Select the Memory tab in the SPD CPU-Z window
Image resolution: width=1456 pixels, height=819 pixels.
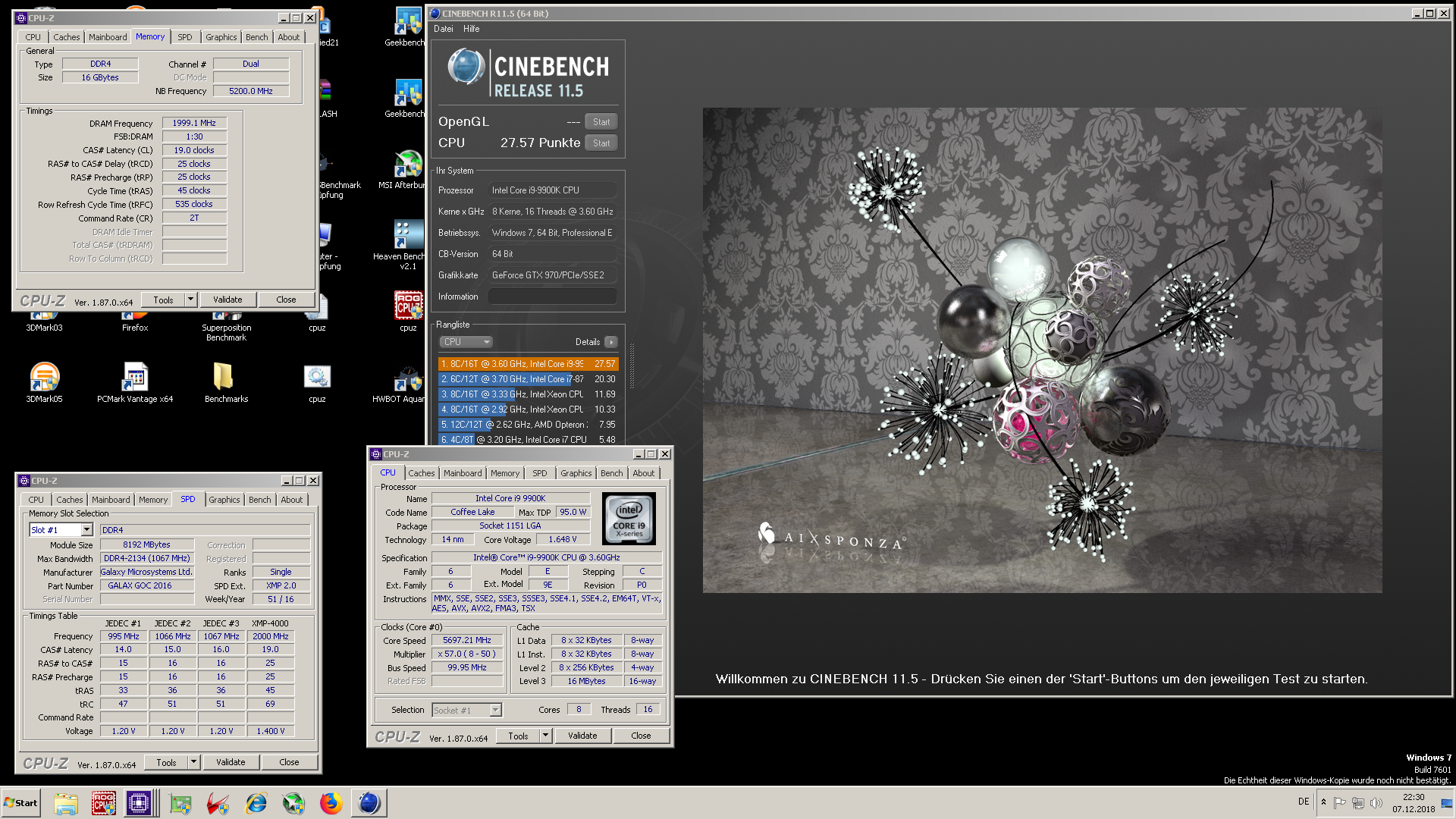(152, 500)
